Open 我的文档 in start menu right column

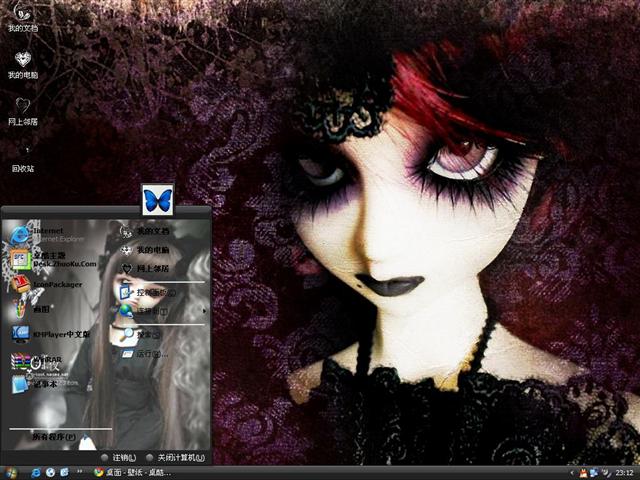tap(145, 231)
